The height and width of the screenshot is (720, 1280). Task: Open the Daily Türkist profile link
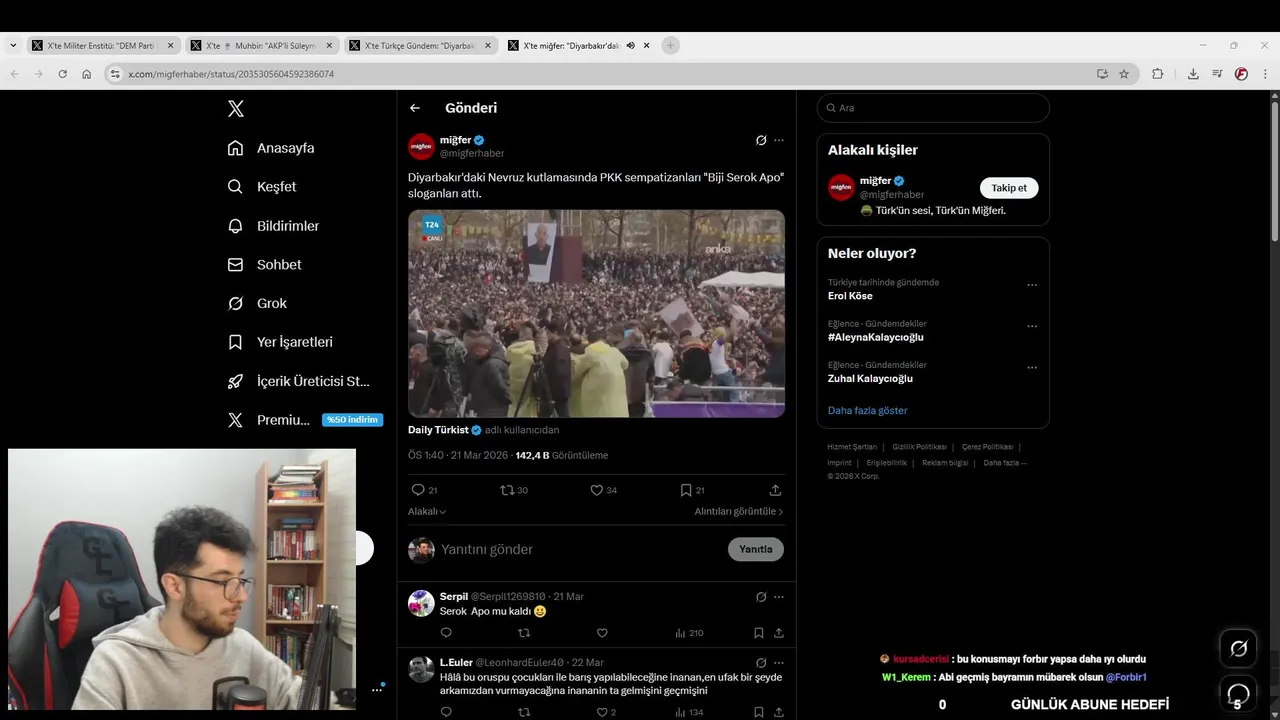[438, 430]
